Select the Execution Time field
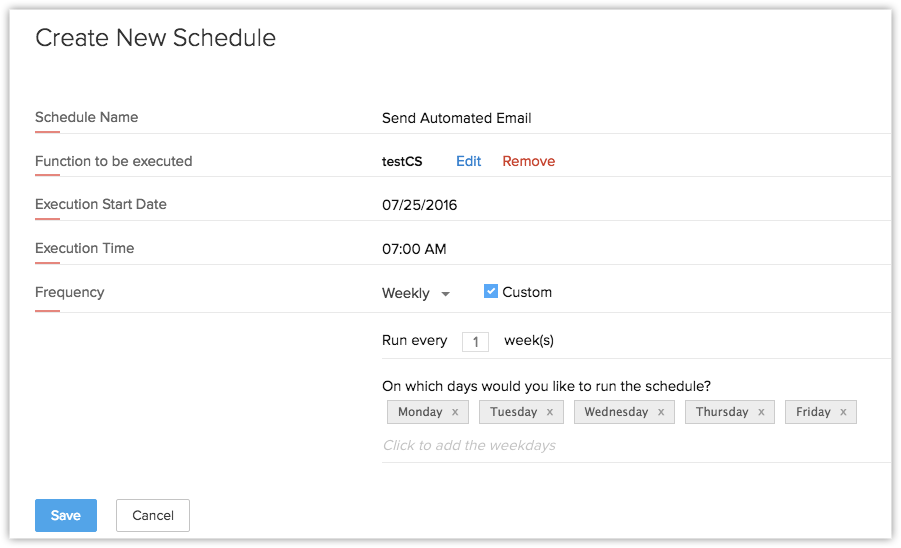901x548 pixels. 414,249
